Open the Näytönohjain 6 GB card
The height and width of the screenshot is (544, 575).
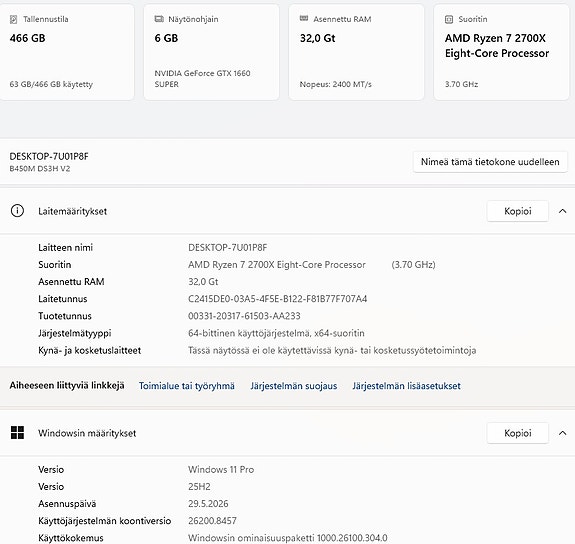click(x=211, y=52)
